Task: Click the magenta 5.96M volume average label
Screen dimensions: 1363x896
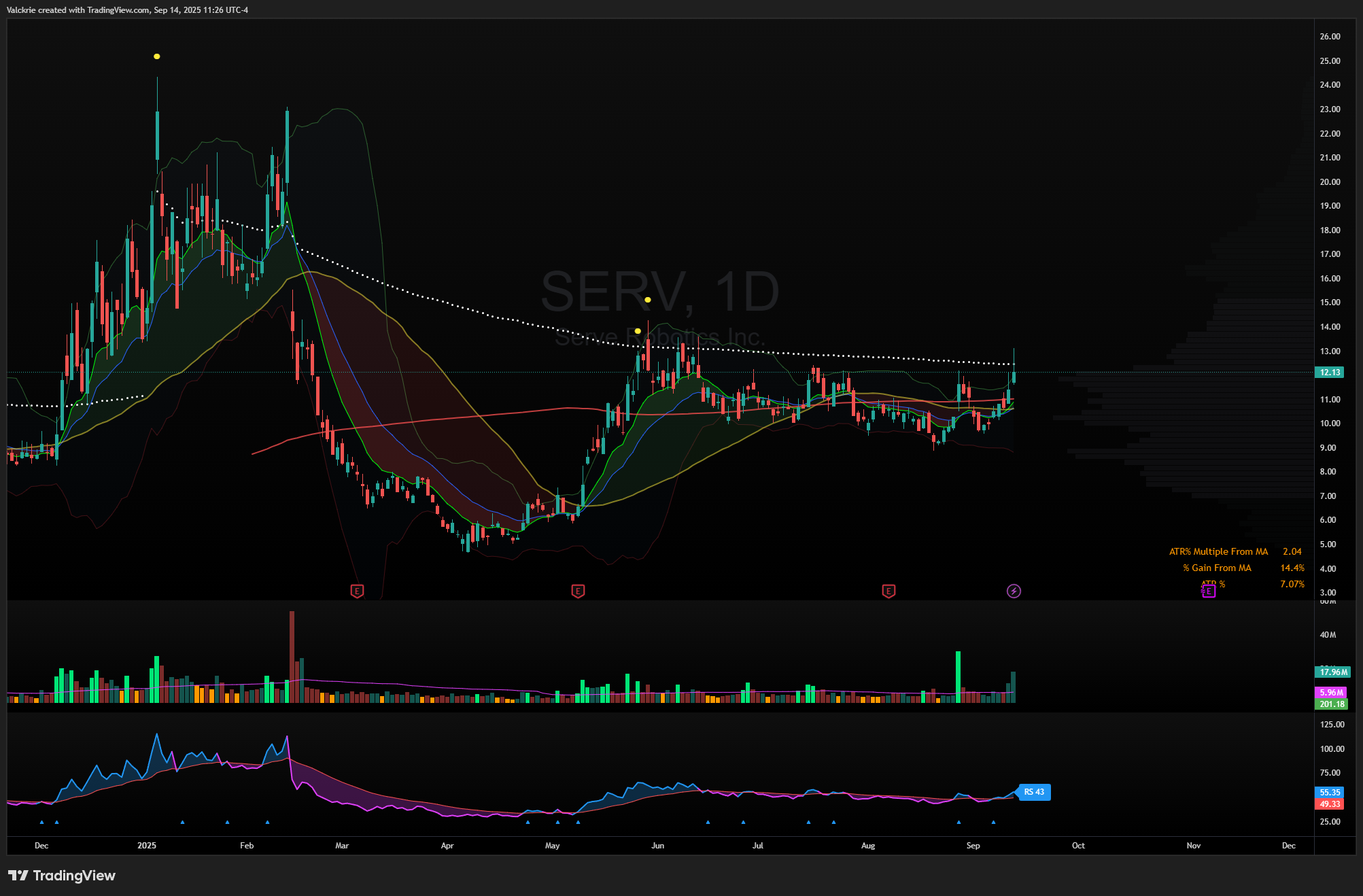Action: [1331, 692]
